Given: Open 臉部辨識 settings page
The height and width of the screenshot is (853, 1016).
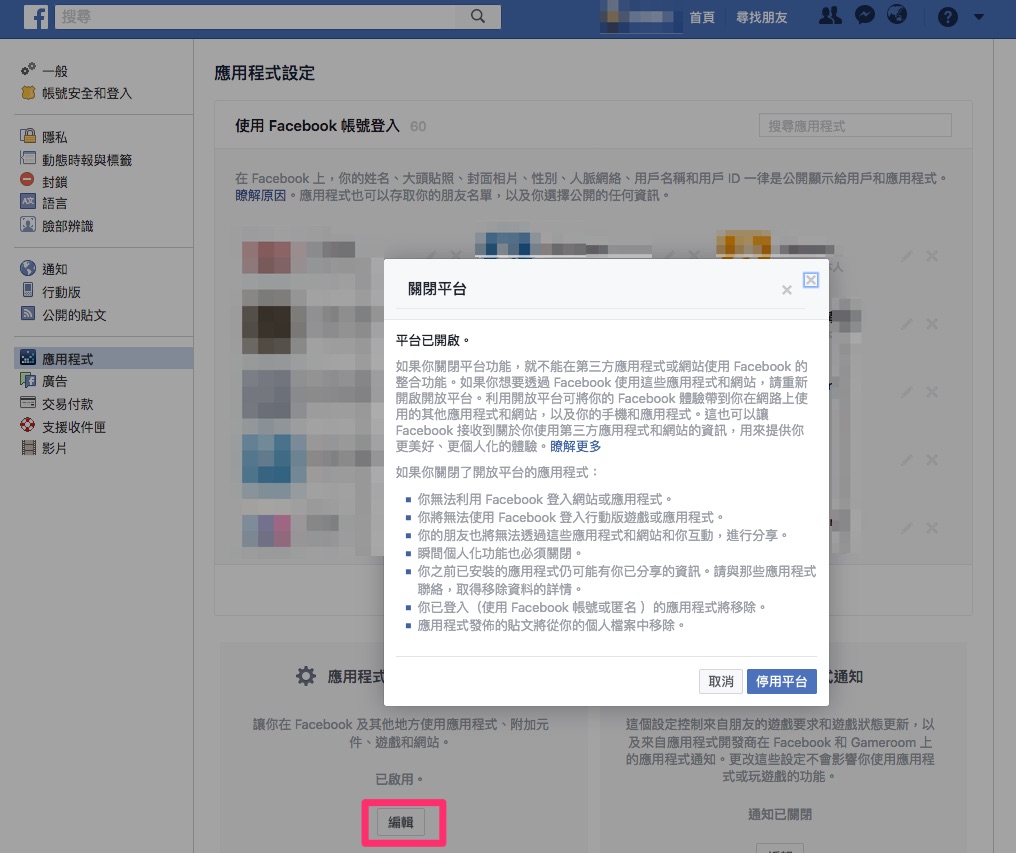Looking at the screenshot, I should point(67,226).
